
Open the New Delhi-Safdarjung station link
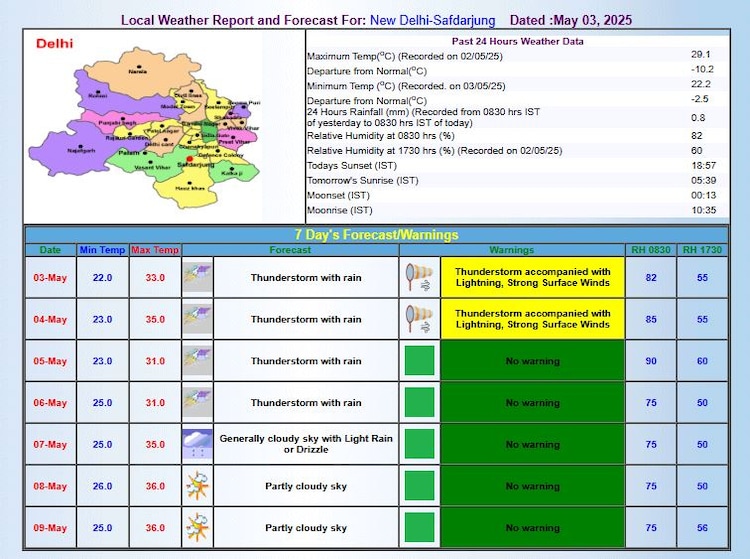tap(432, 20)
